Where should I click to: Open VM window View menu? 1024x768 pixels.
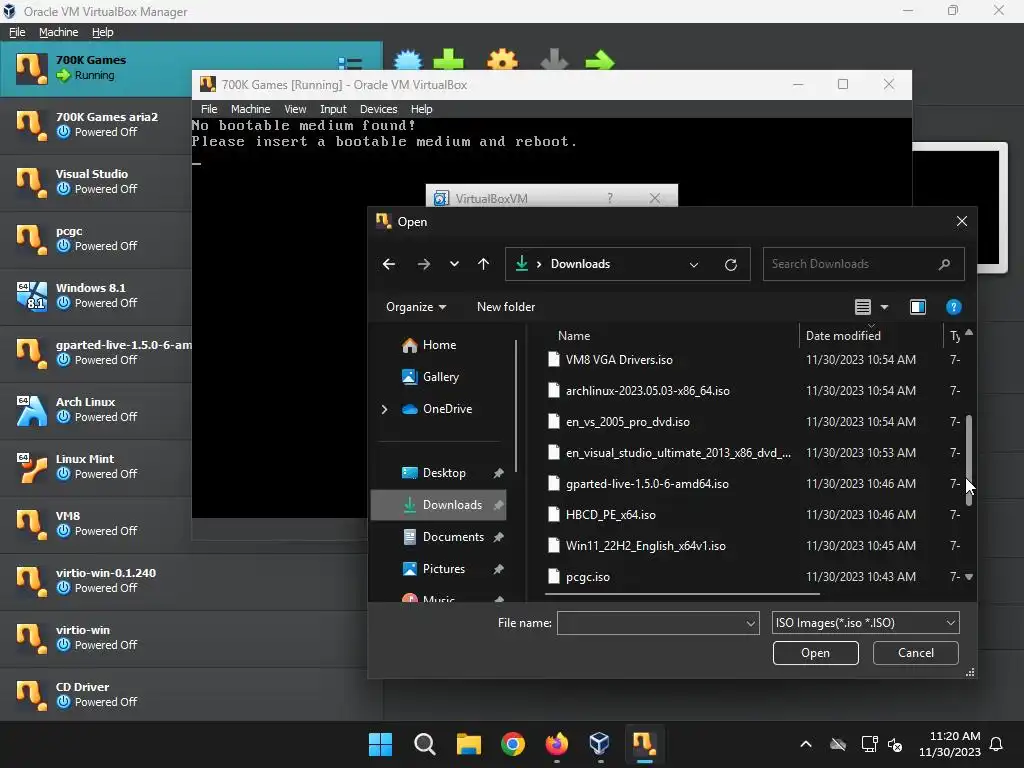295,109
